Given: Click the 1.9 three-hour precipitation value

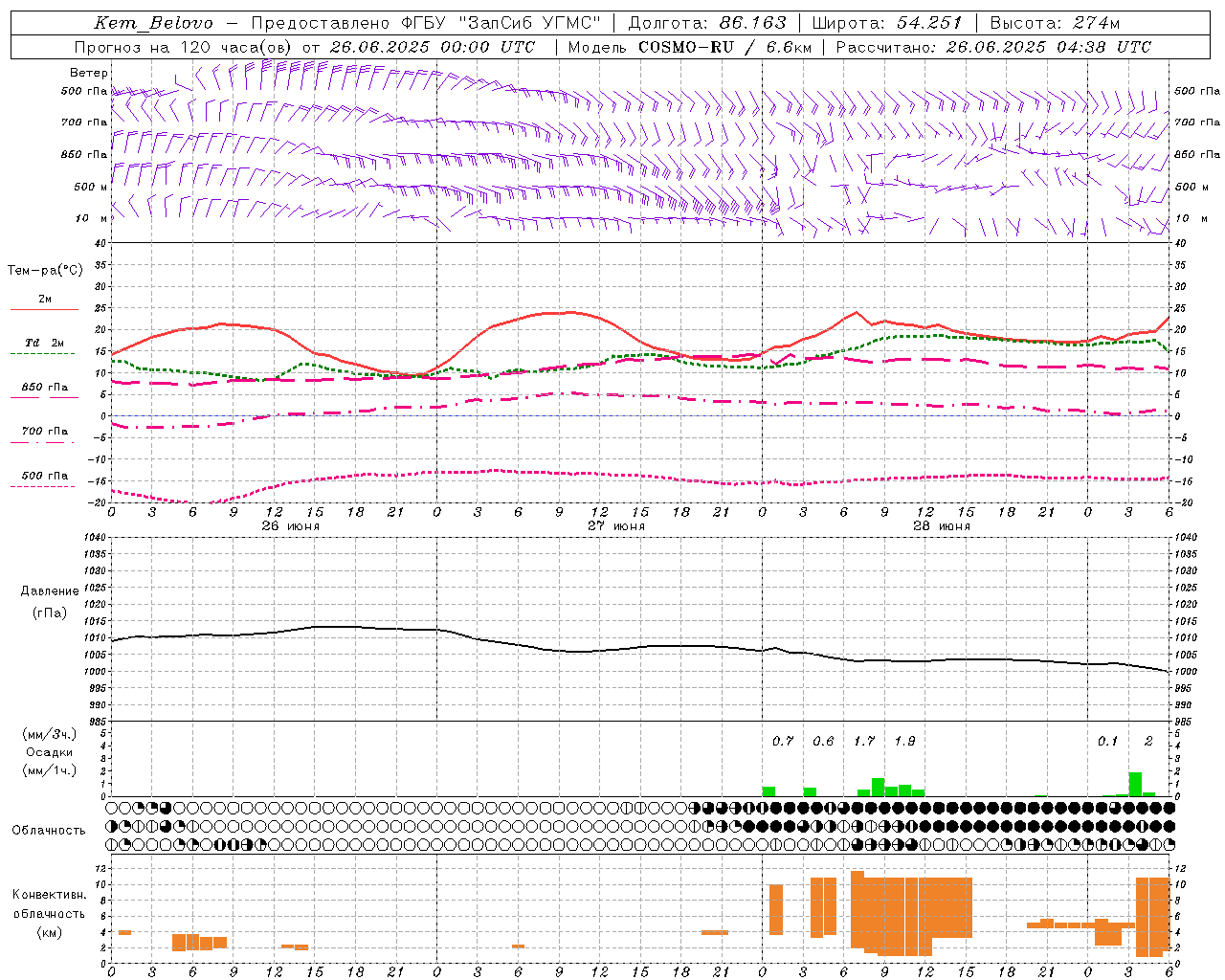Looking at the screenshot, I should (904, 741).
